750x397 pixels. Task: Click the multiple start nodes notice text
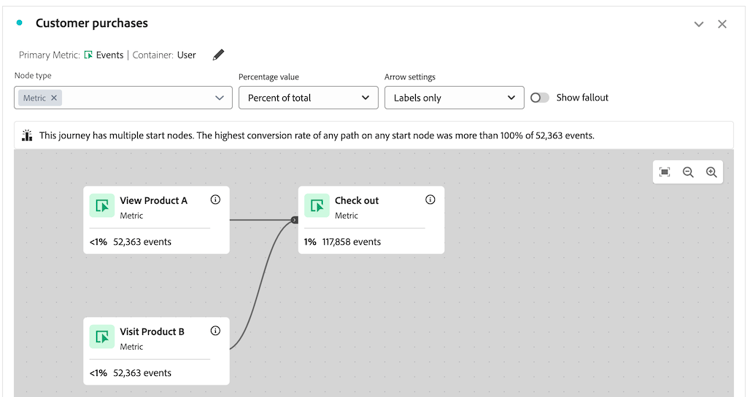click(x=317, y=135)
